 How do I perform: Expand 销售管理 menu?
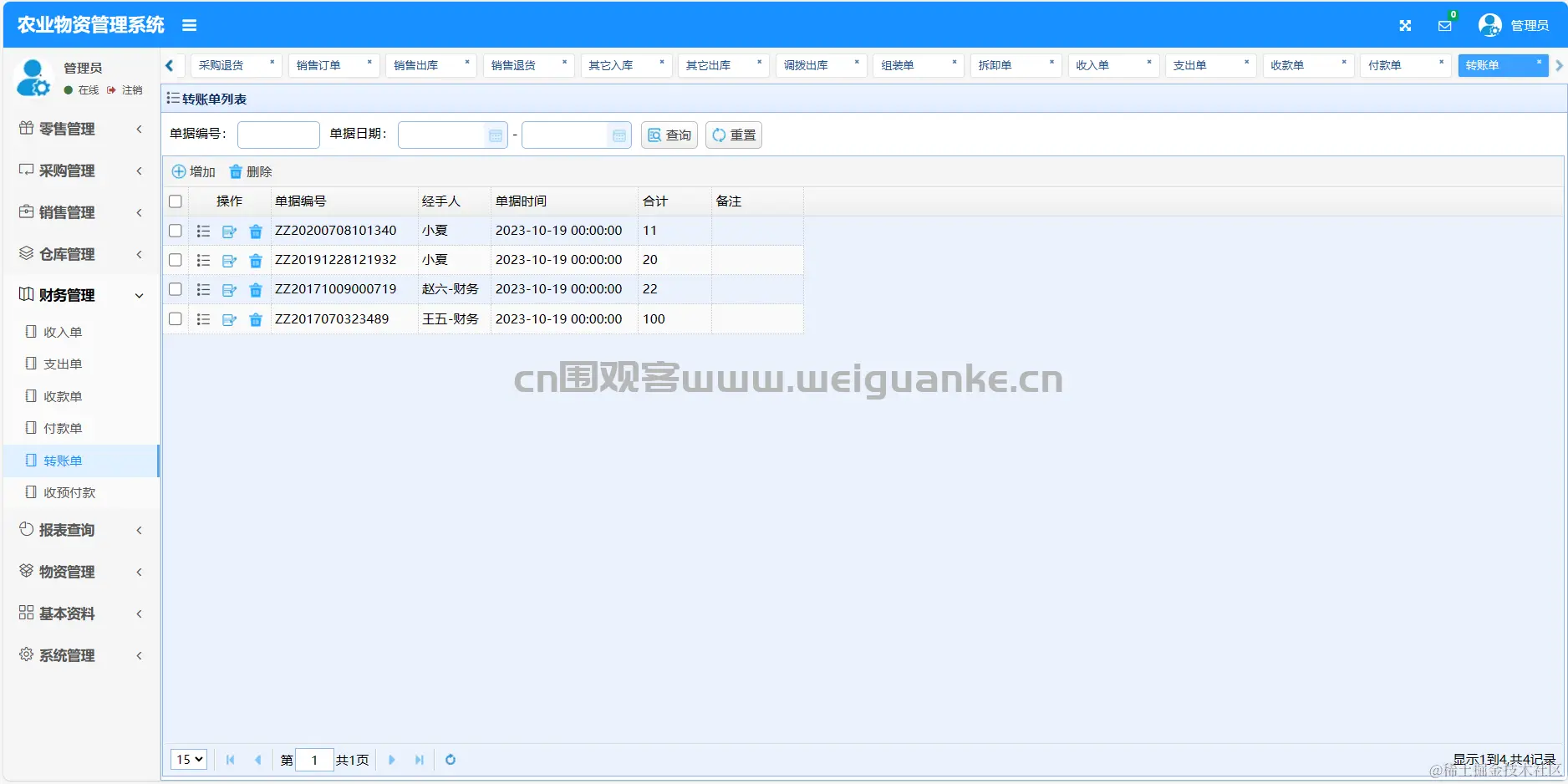coord(80,212)
